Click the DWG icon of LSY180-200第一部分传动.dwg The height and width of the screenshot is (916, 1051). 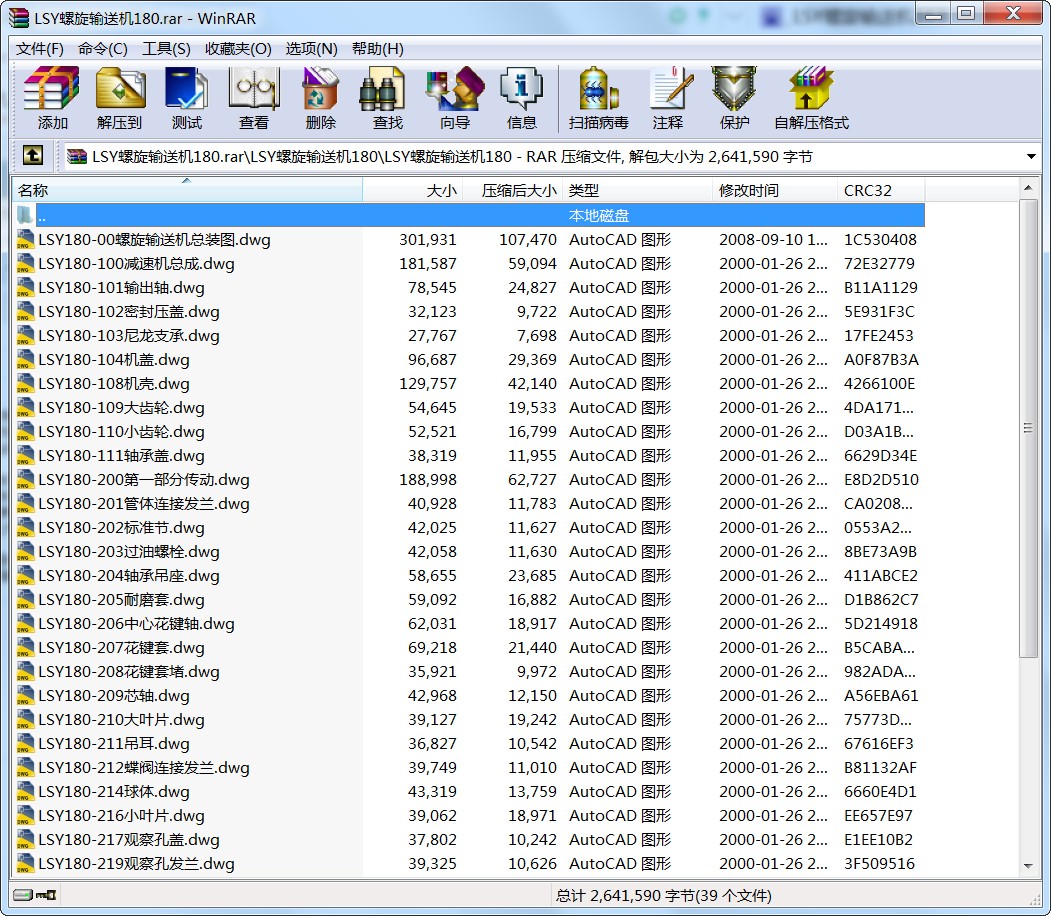click(25, 479)
